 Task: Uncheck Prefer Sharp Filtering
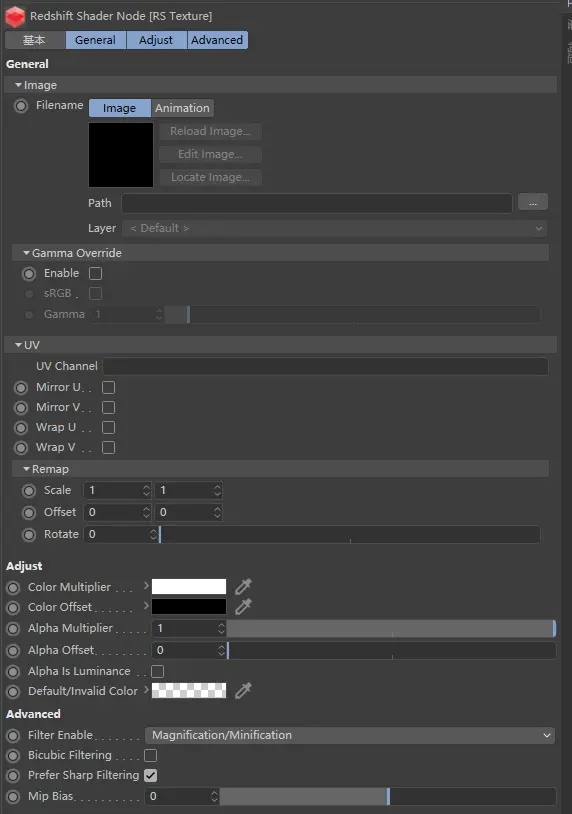click(x=151, y=775)
